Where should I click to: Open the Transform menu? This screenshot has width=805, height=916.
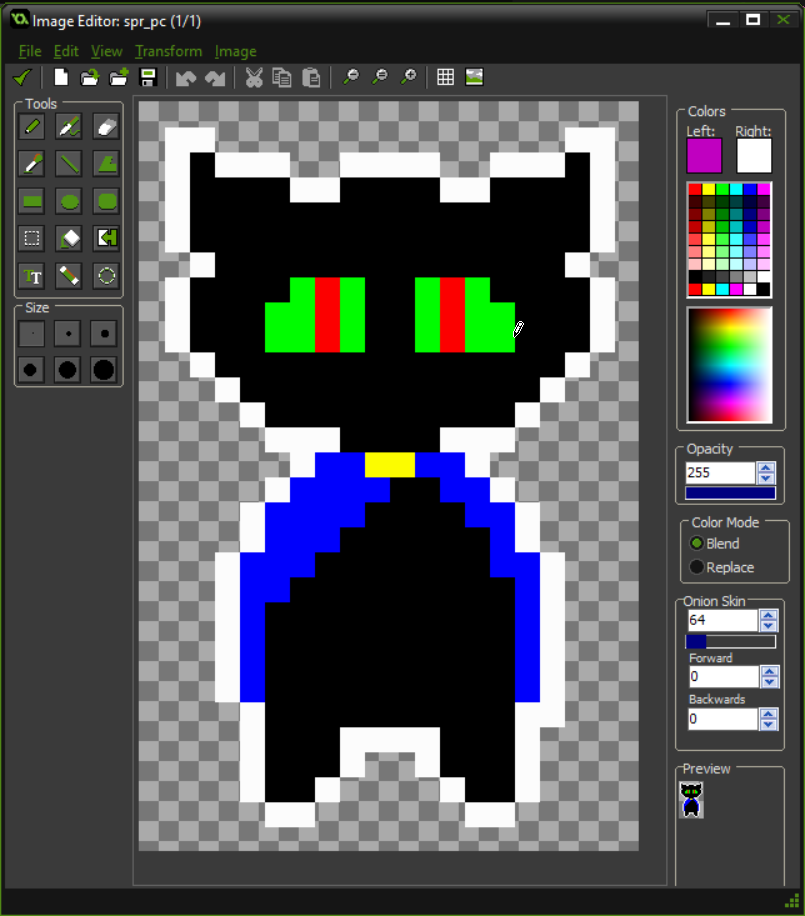coord(168,51)
